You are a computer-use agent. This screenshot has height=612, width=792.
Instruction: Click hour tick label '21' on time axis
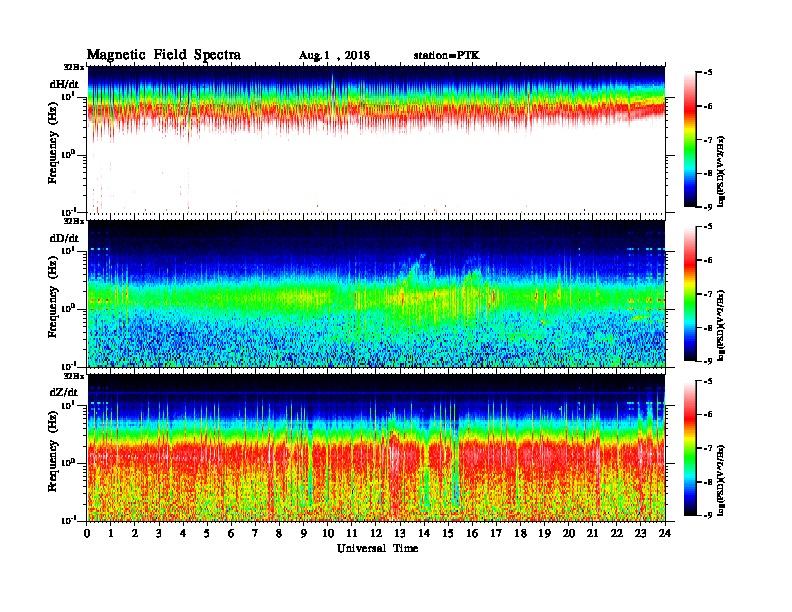pyautogui.click(x=592, y=533)
